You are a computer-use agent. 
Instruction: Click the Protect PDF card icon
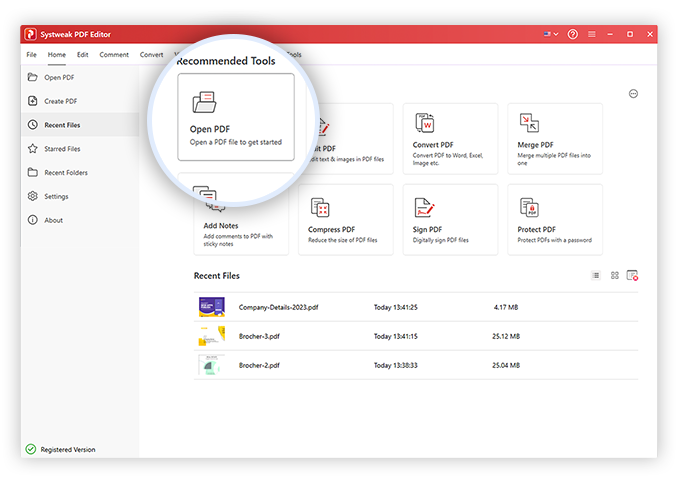click(529, 207)
